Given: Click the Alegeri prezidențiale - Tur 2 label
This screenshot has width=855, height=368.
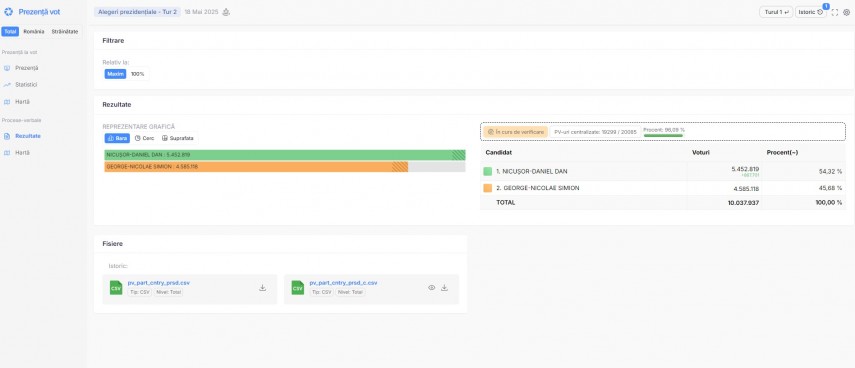Looking at the screenshot, I should (137, 11).
